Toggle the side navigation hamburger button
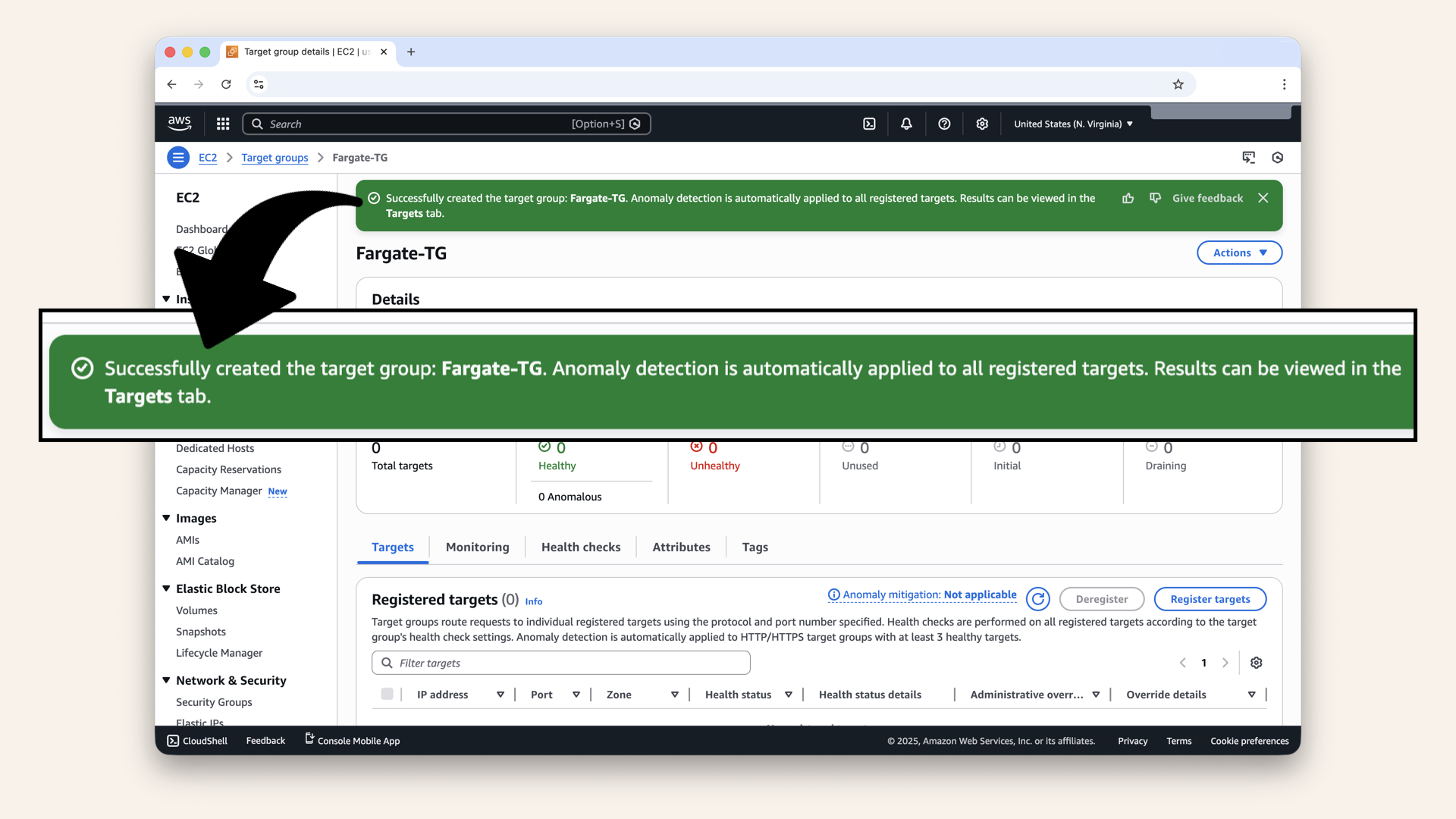The image size is (1456, 819). point(178,158)
